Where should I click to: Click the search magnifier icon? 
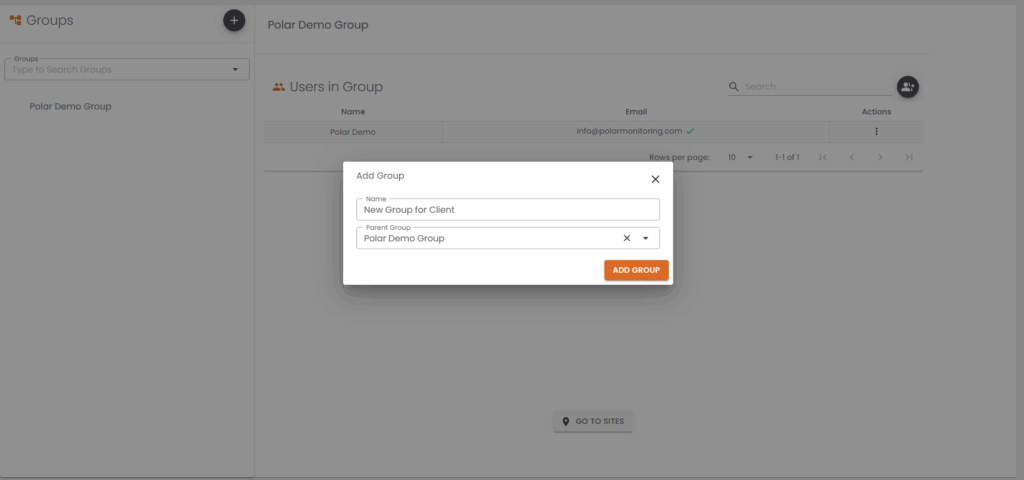[734, 87]
